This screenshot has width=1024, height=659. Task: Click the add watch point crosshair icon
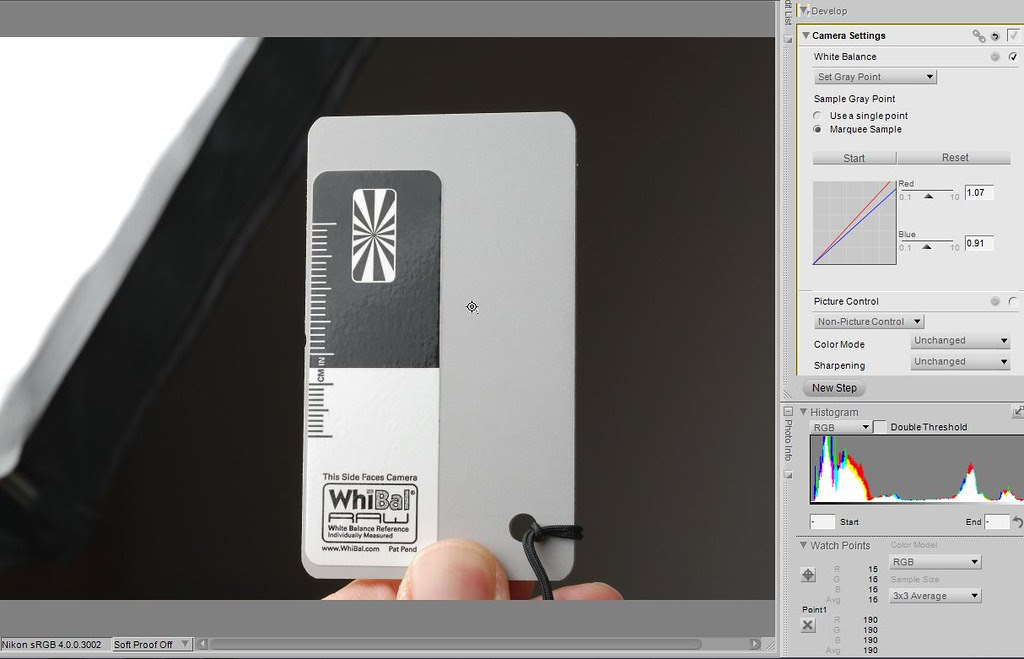[808, 575]
